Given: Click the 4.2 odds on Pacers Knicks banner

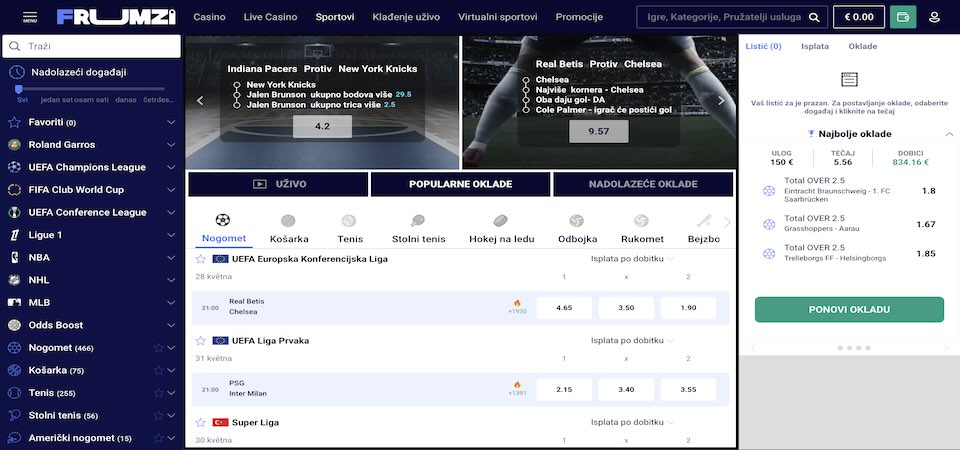Looking at the screenshot, I should 322,127.
